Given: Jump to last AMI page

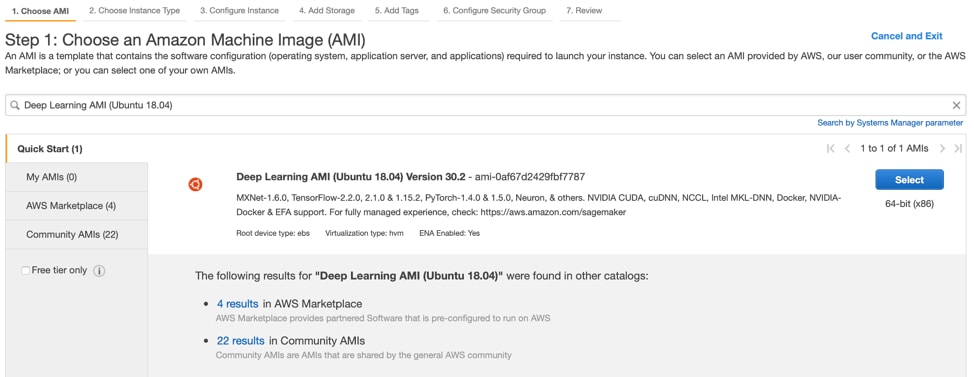Looking at the screenshot, I should (958, 148).
